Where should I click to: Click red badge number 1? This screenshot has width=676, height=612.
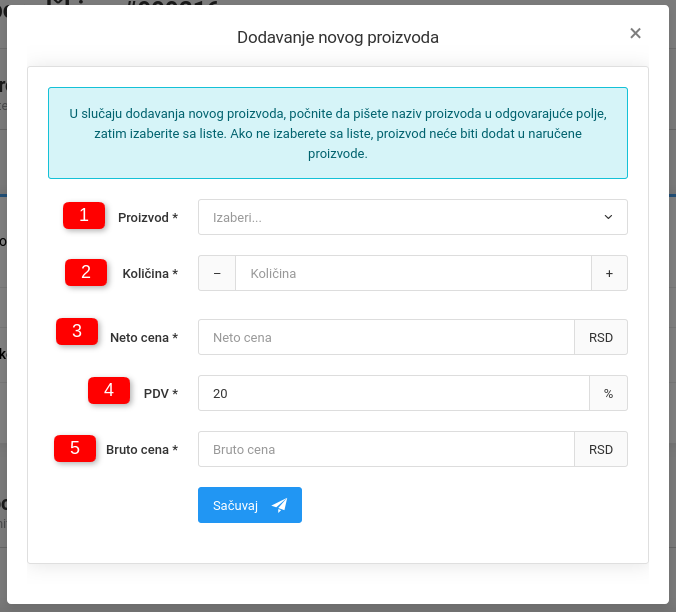click(84, 215)
